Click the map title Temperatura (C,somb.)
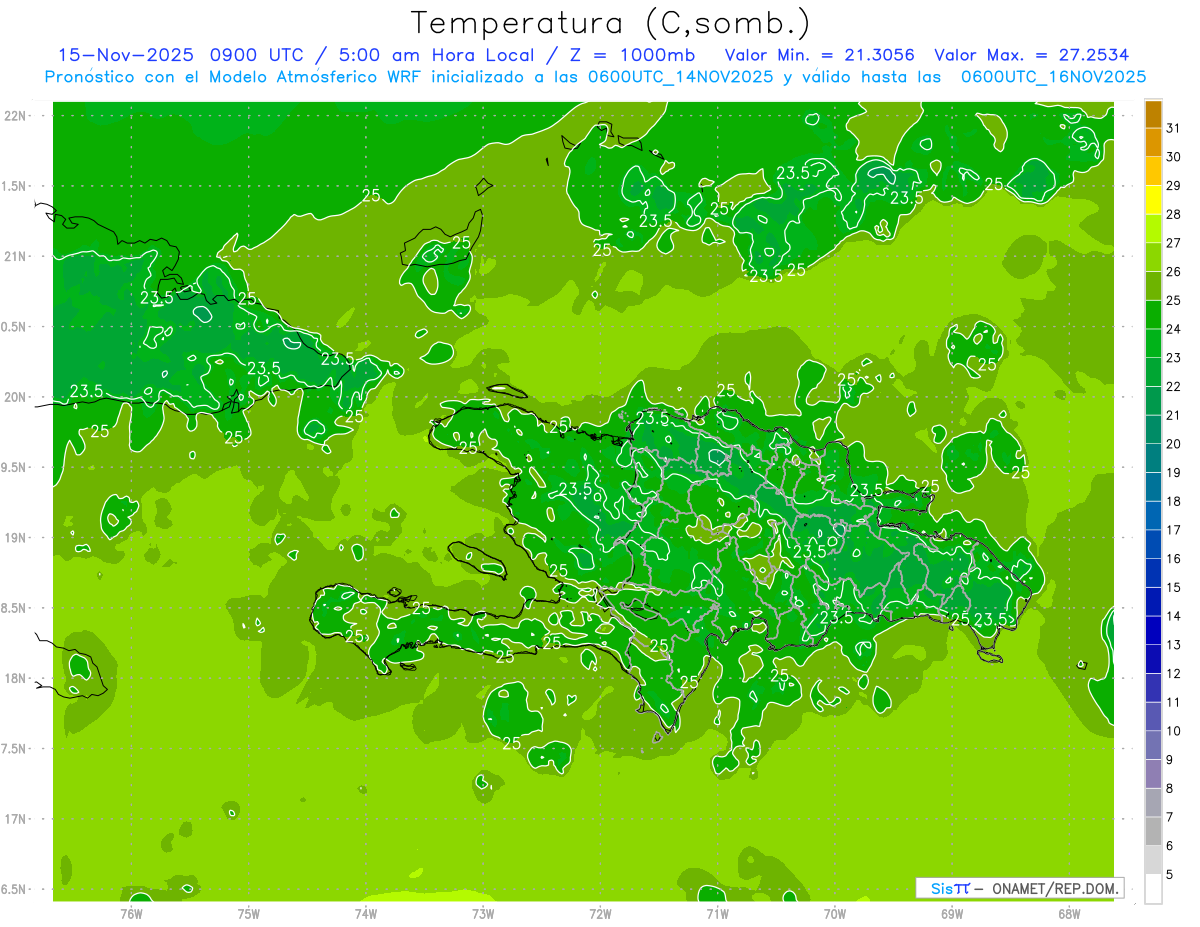The height and width of the screenshot is (927, 1200). [611, 23]
